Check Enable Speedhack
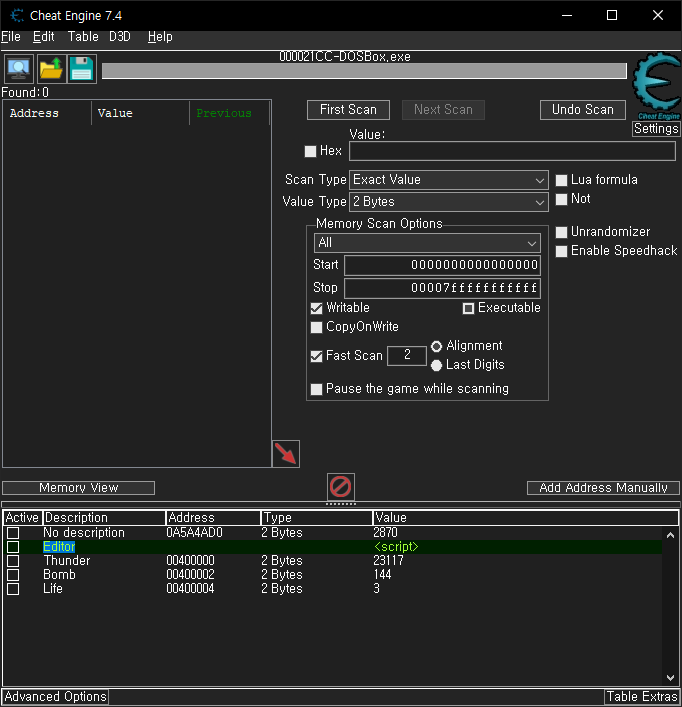 [x=561, y=251]
